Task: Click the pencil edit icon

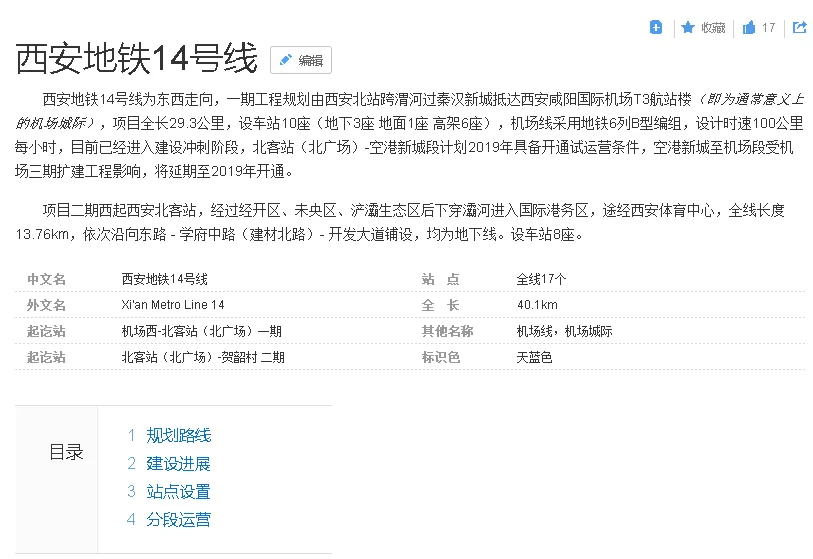Action: pyautogui.click(x=285, y=60)
